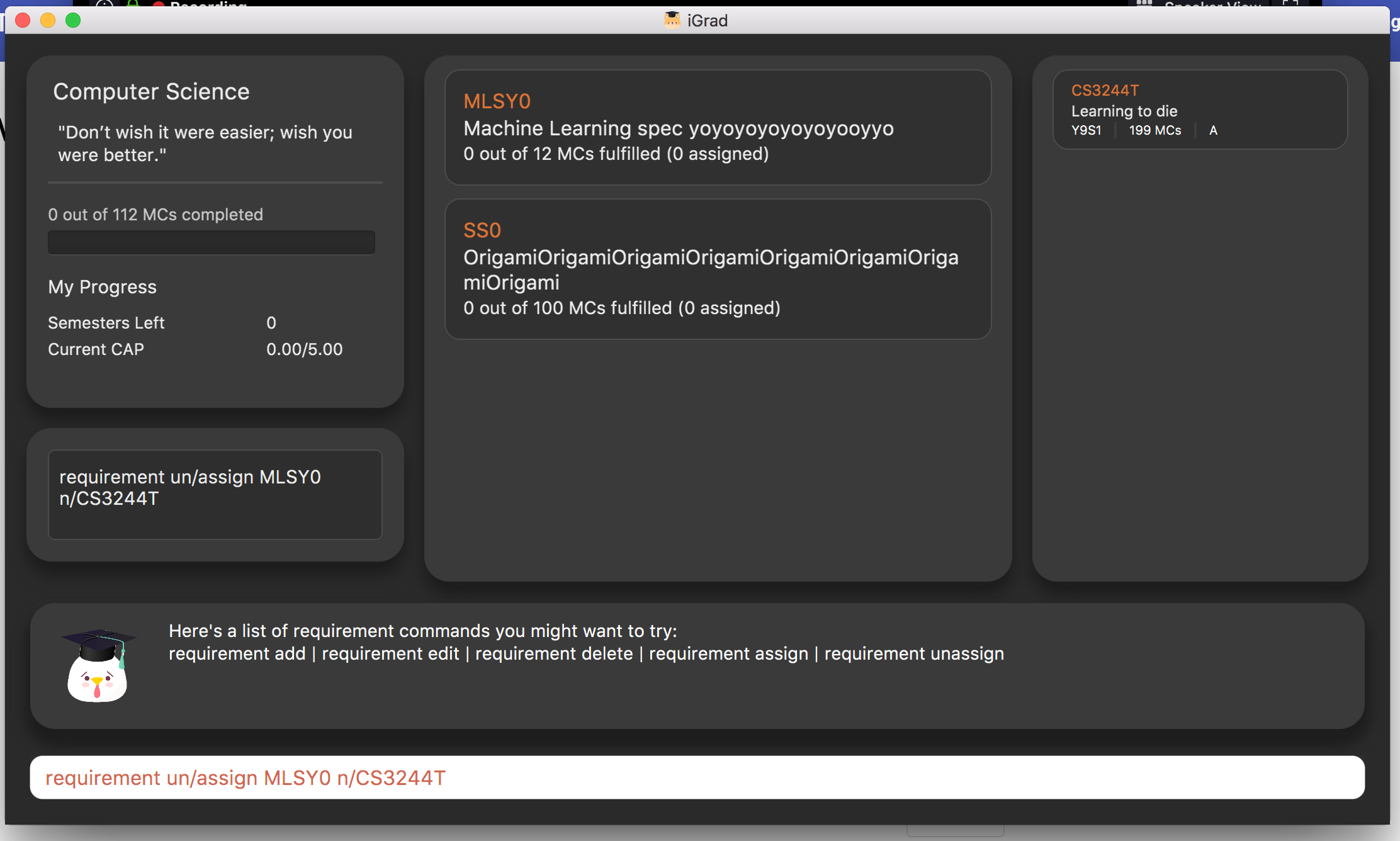The height and width of the screenshot is (841, 1400).
Task: Click the iGrad title bar app icon
Action: (672, 20)
